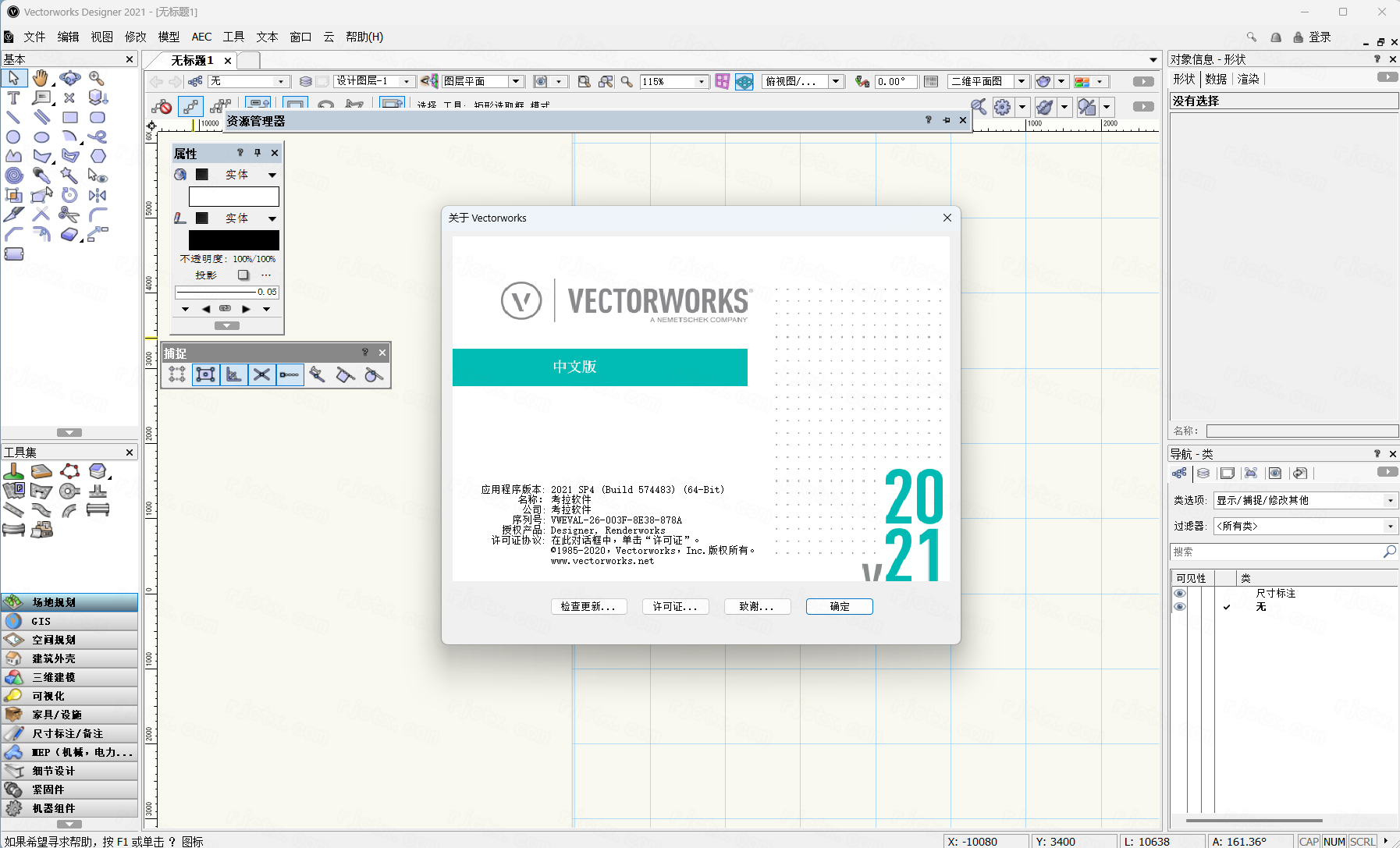Image resolution: width=1400 pixels, height=848 pixels.
Task: Toggle visibility of the 尺寸标注 class
Action: click(1178, 593)
